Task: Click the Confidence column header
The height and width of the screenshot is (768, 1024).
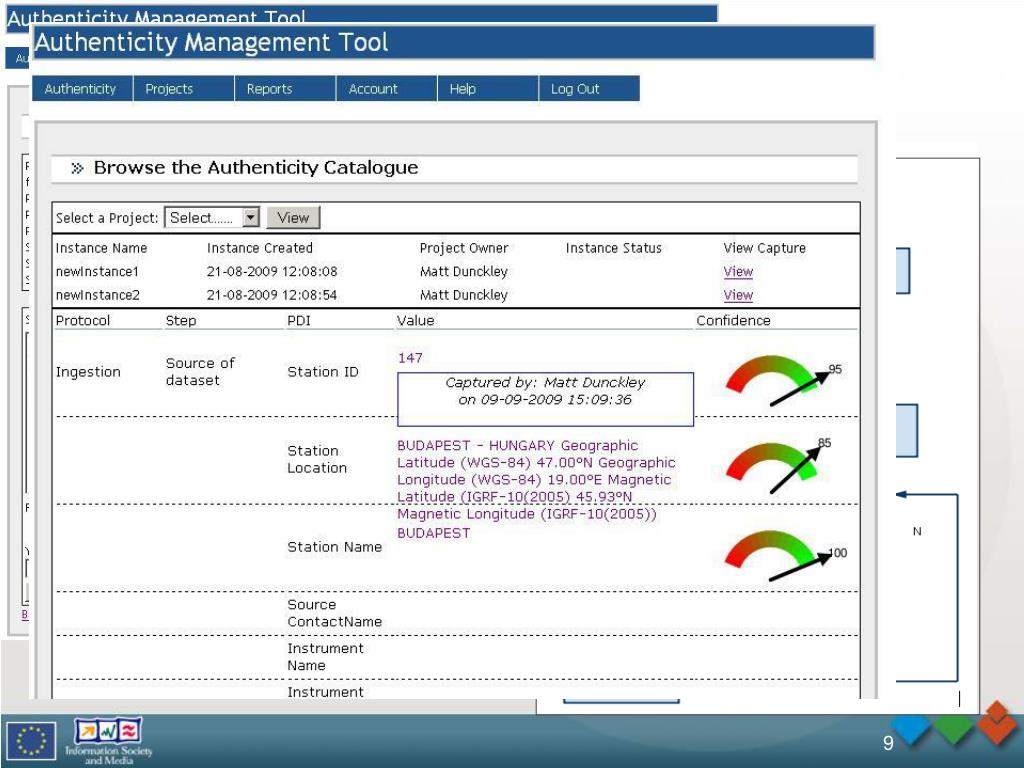Action: (733, 321)
